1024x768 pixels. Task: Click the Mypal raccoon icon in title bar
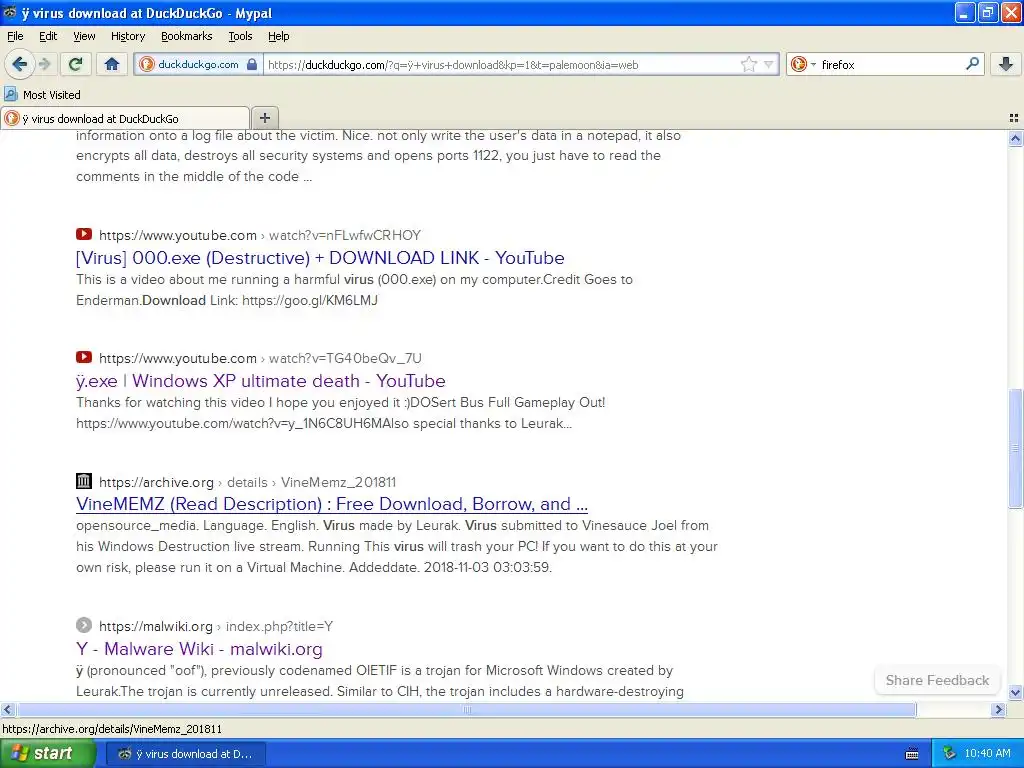10,12
